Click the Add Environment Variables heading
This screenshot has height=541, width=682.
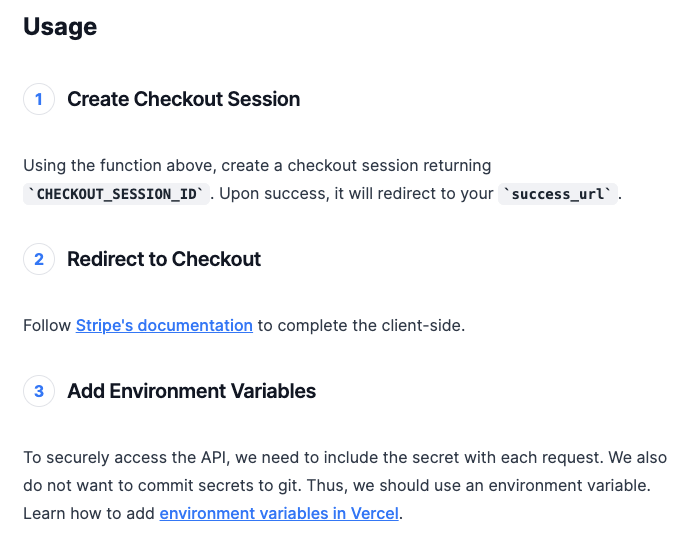pyautogui.click(x=191, y=391)
